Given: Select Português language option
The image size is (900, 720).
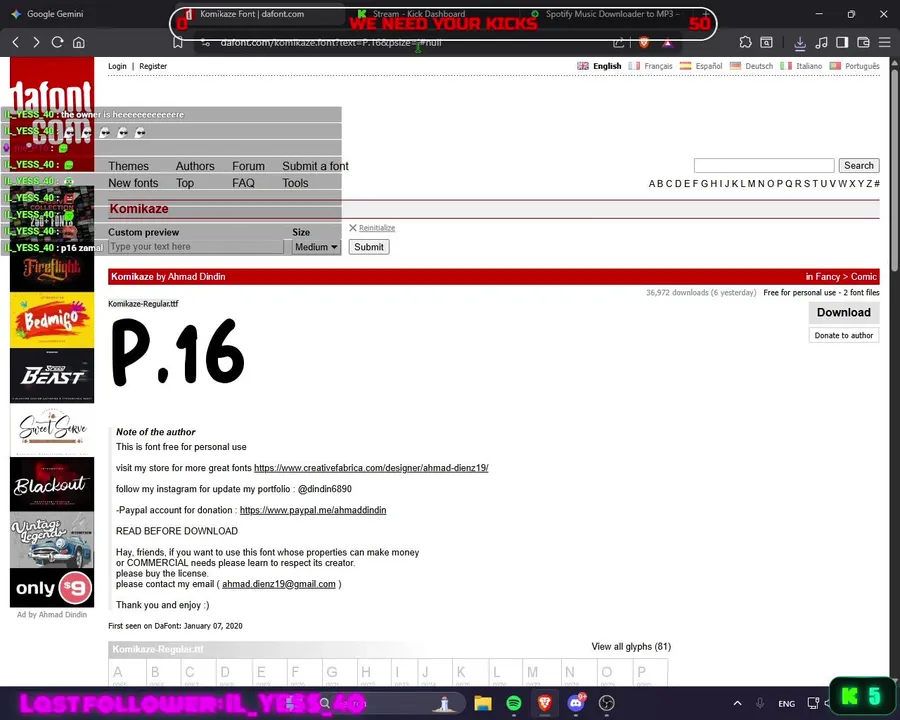Looking at the screenshot, I should tap(855, 66).
